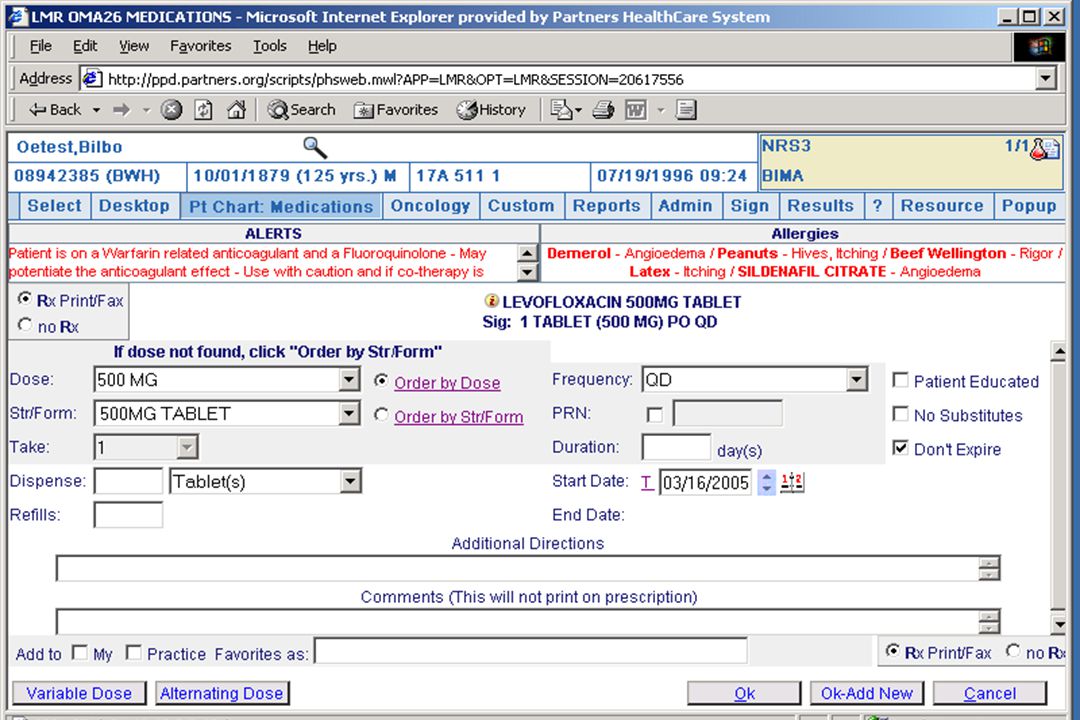Click the Variable Dose button

tap(79, 693)
